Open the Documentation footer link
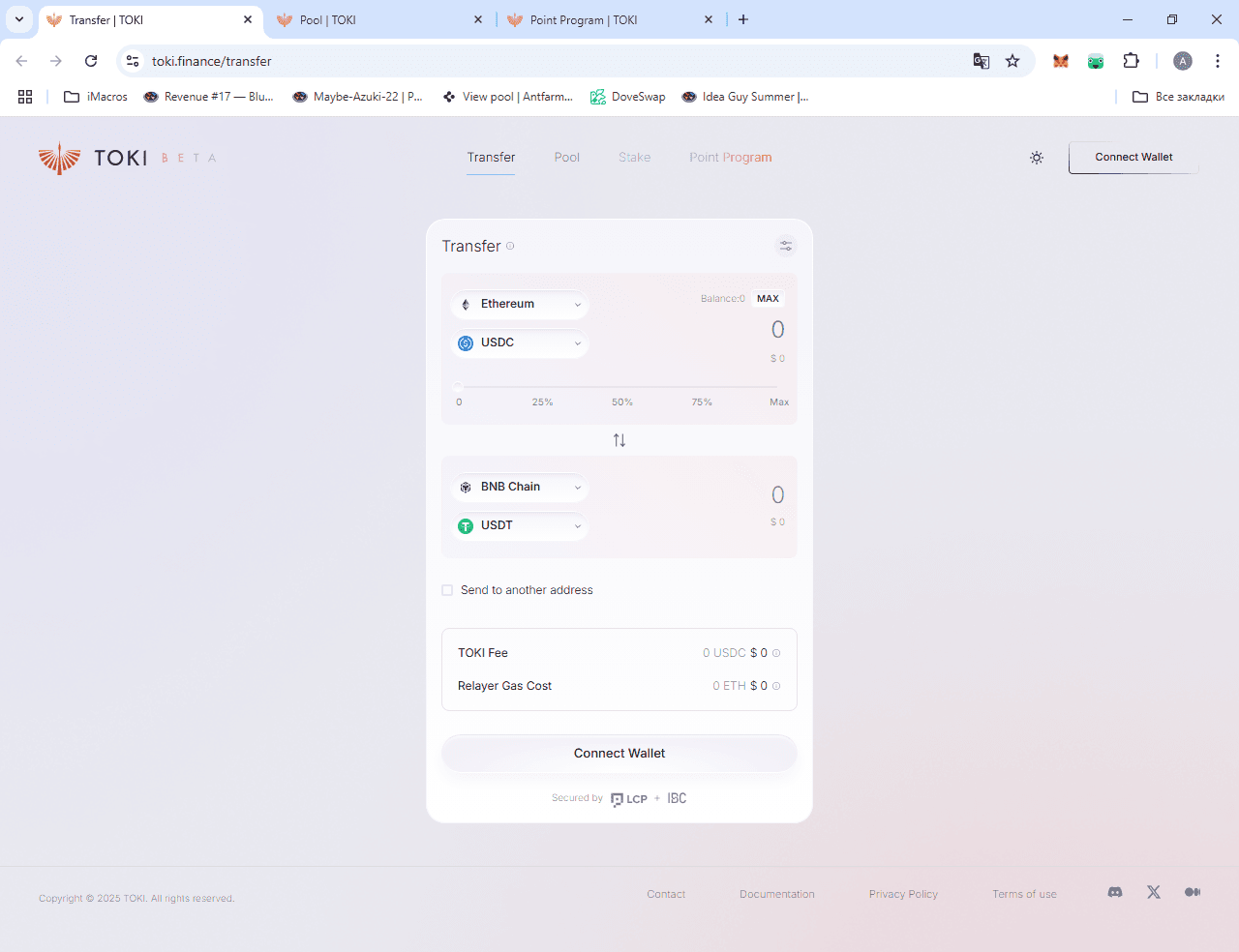This screenshot has height=952, width=1239. pos(777,894)
